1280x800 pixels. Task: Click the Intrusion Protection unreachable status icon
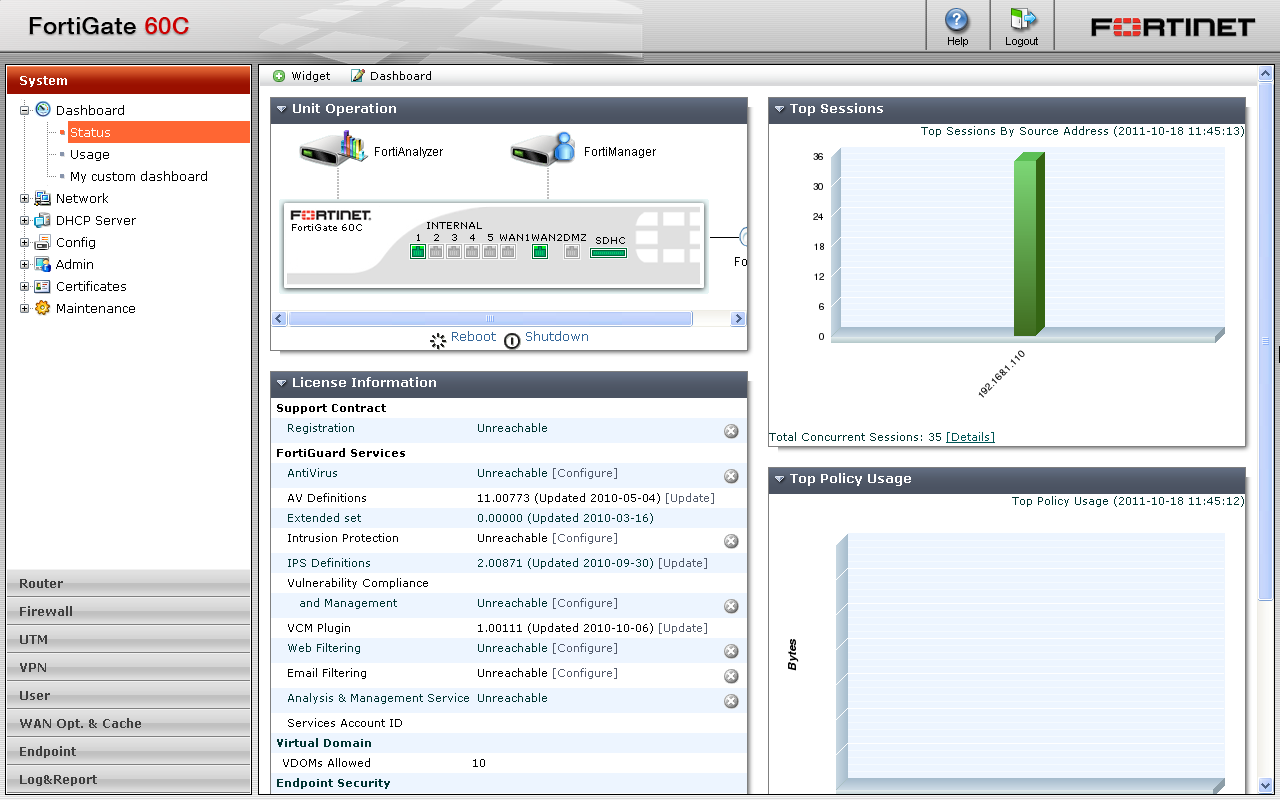[x=731, y=541]
